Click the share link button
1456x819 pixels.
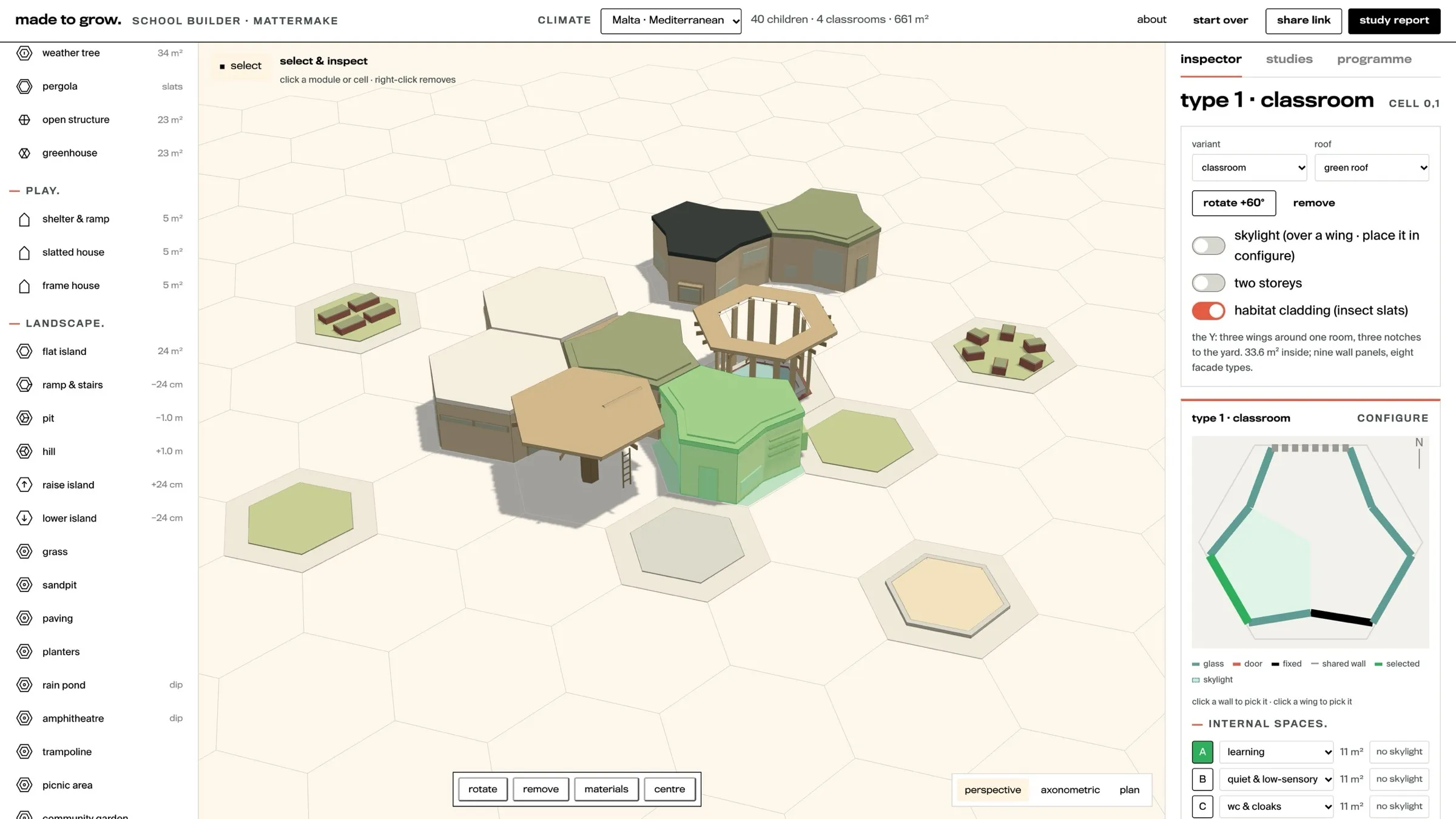[x=1303, y=21]
